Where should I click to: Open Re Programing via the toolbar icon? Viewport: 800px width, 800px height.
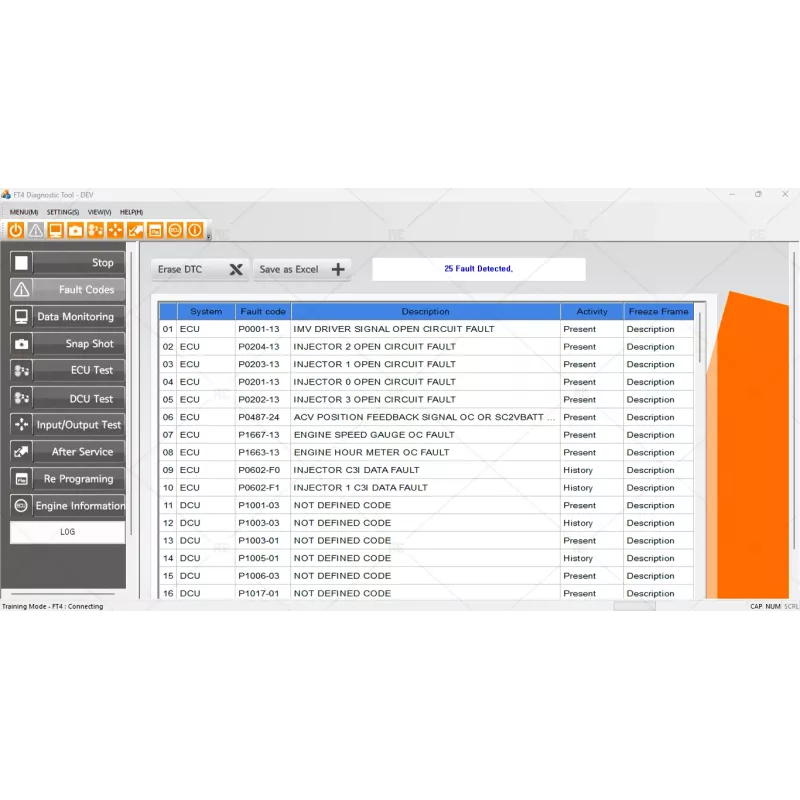(155, 230)
